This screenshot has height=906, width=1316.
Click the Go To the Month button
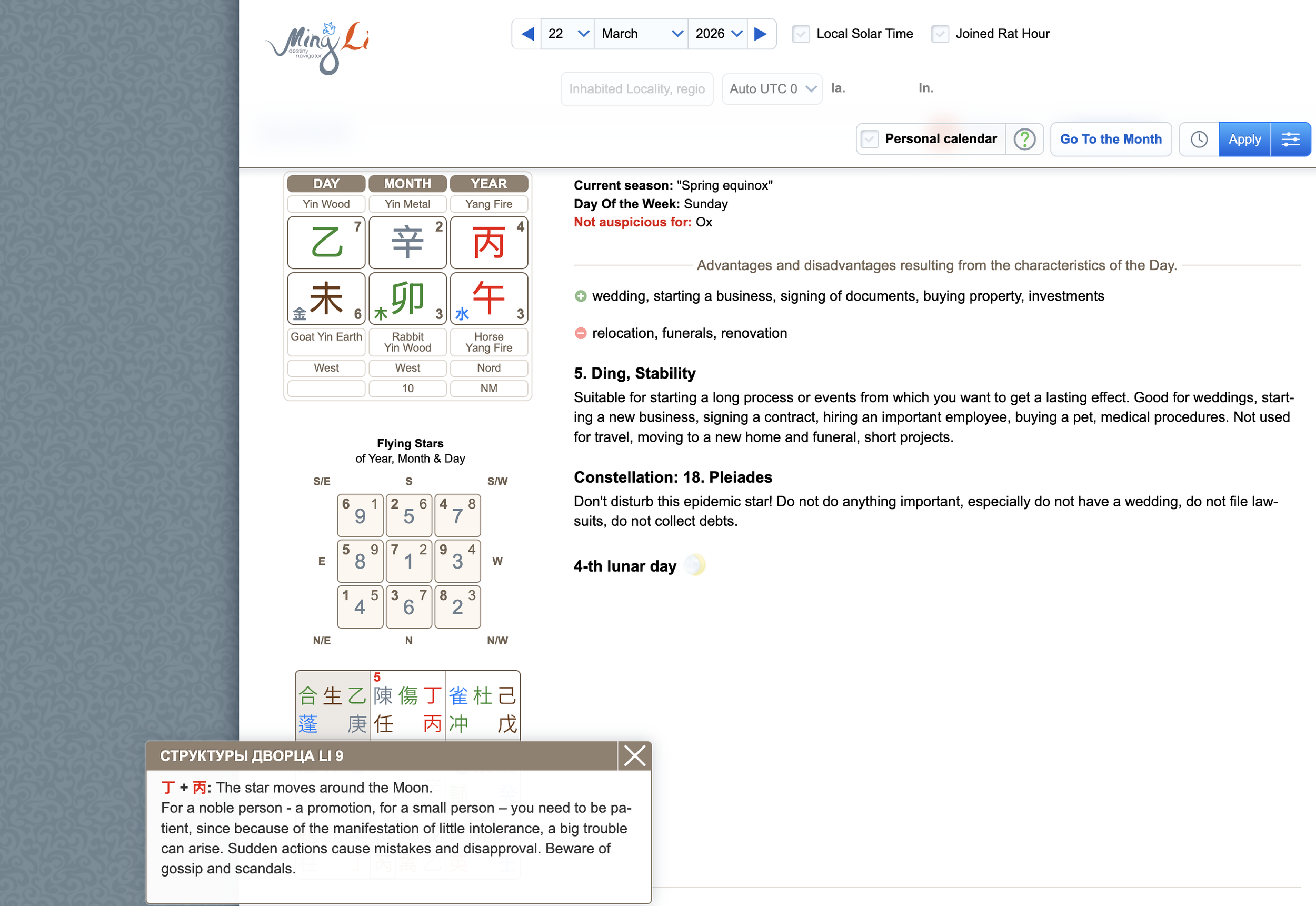pos(1111,139)
